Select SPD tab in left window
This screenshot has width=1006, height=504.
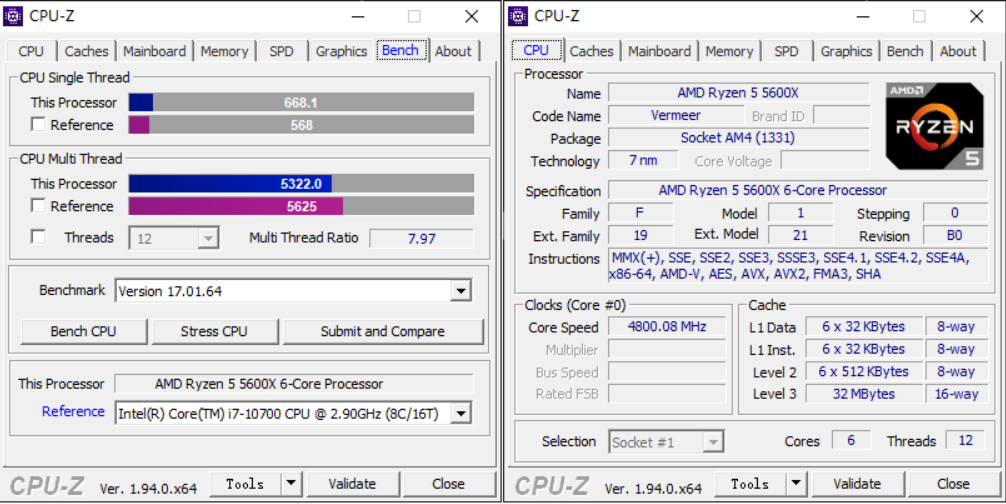[281, 51]
